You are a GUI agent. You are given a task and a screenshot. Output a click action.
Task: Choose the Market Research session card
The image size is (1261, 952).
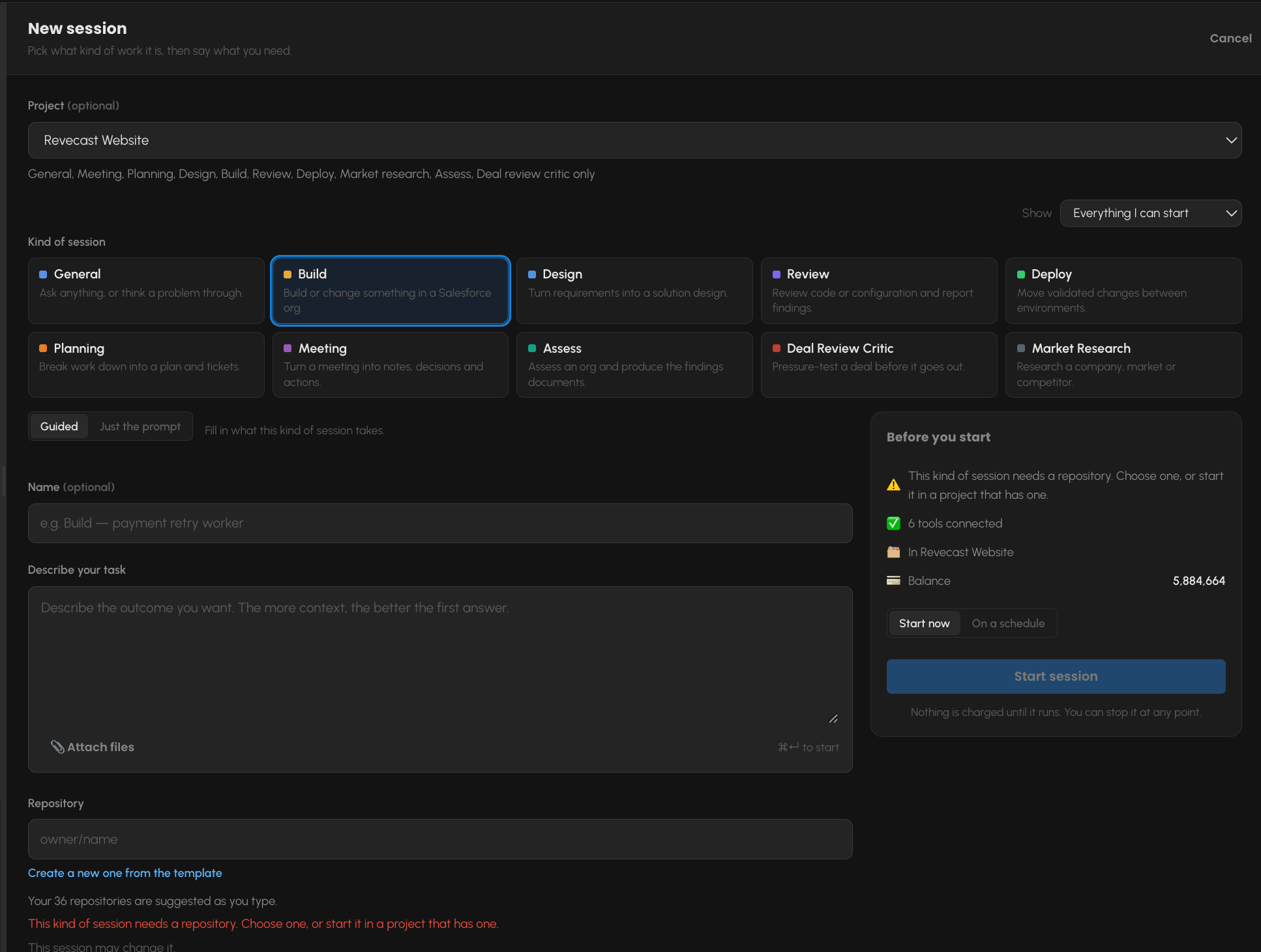click(x=1123, y=365)
